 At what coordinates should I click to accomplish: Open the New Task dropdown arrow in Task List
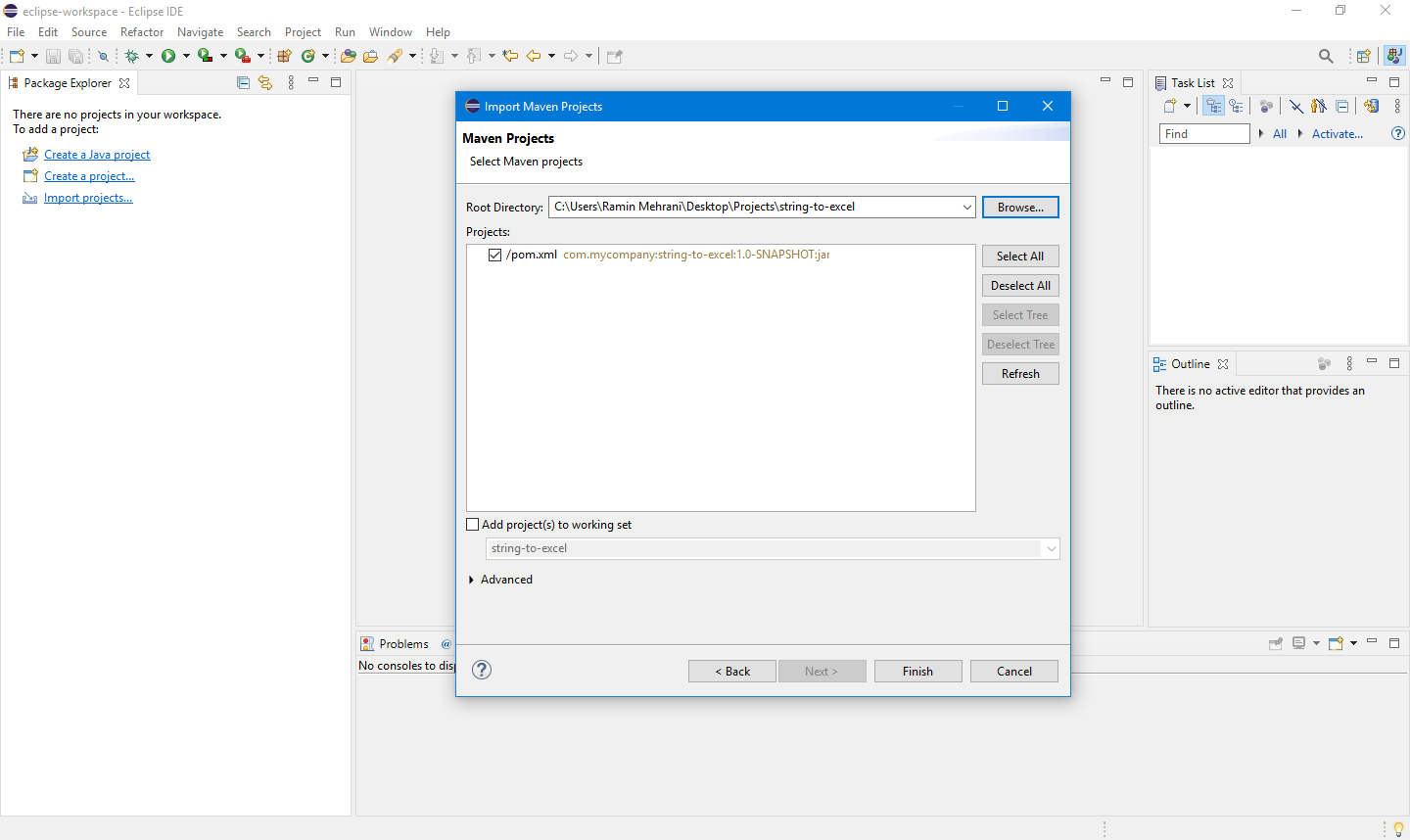(x=1187, y=106)
